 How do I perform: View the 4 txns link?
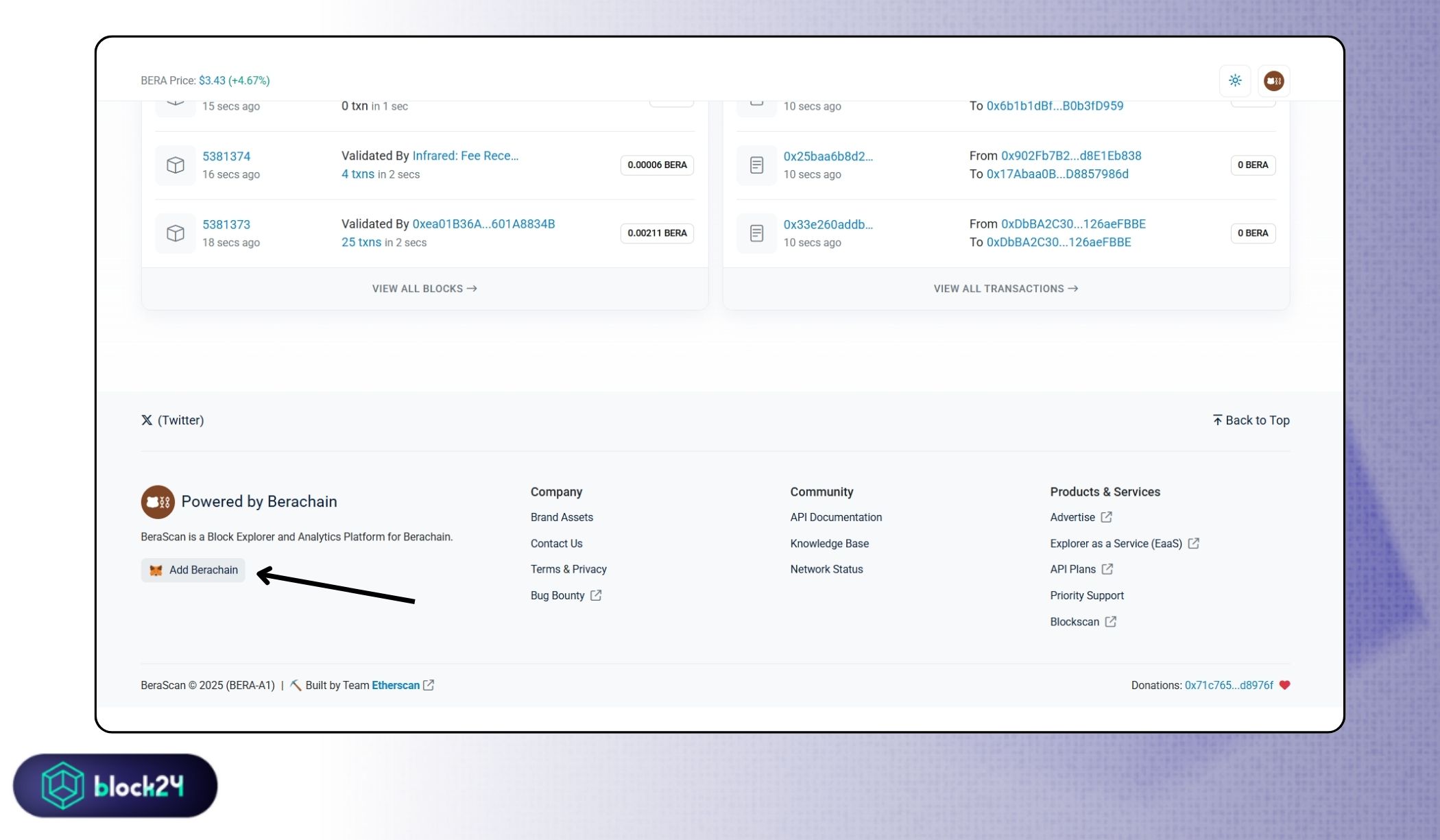358,174
